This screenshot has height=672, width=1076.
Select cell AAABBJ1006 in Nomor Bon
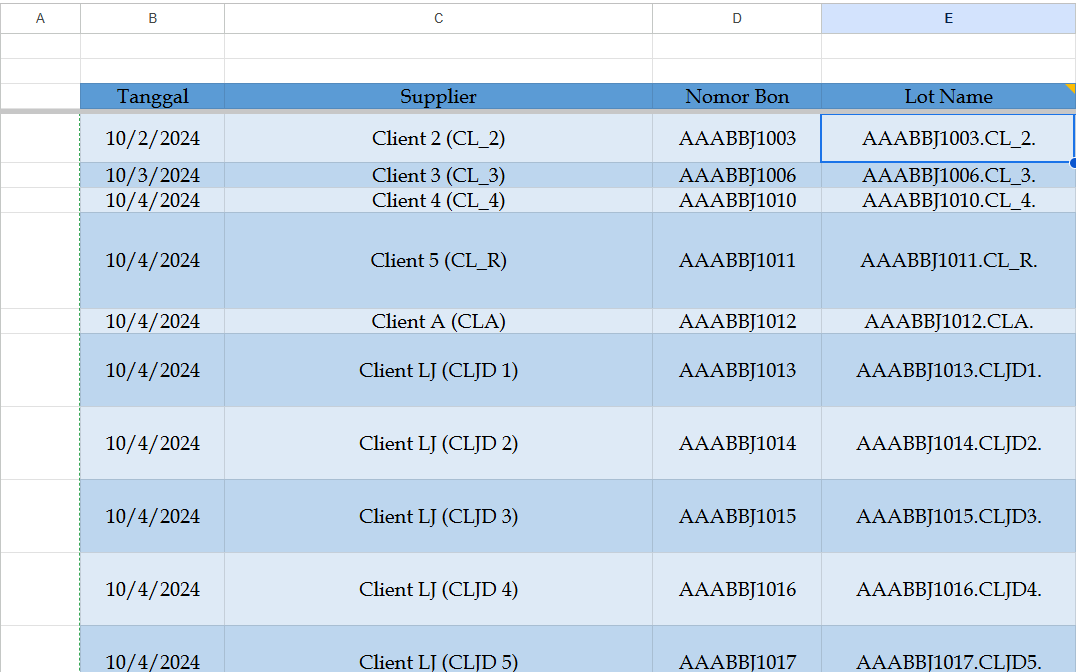pos(737,175)
